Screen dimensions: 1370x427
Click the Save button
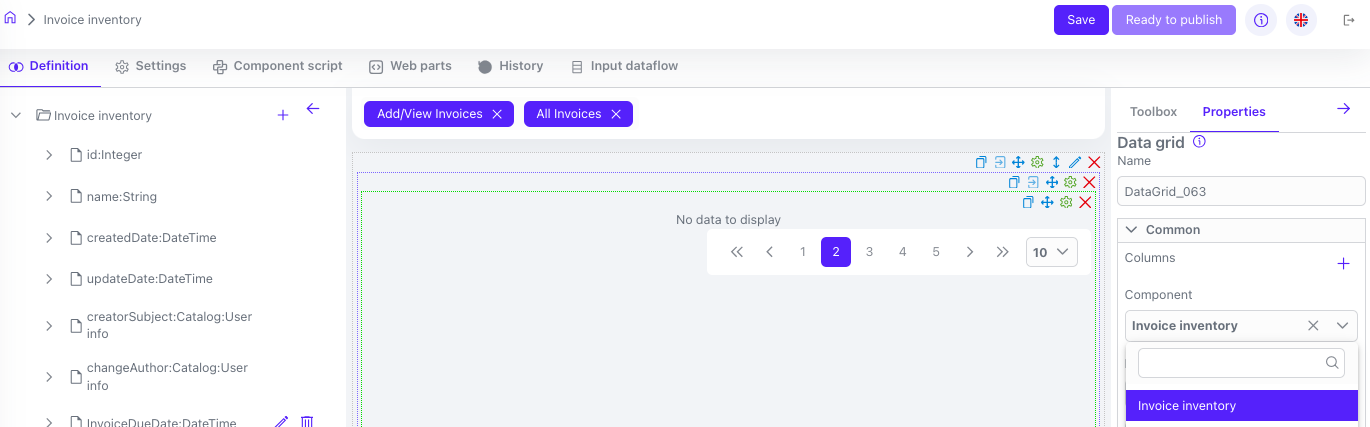pyautogui.click(x=1081, y=20)
